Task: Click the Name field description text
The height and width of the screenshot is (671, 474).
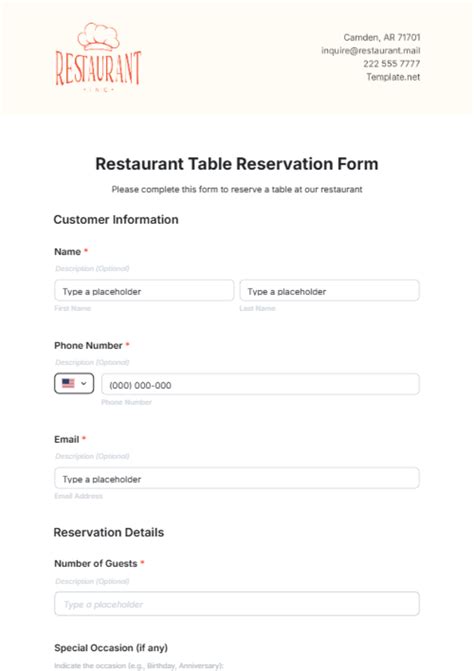Action: (92, 269)
